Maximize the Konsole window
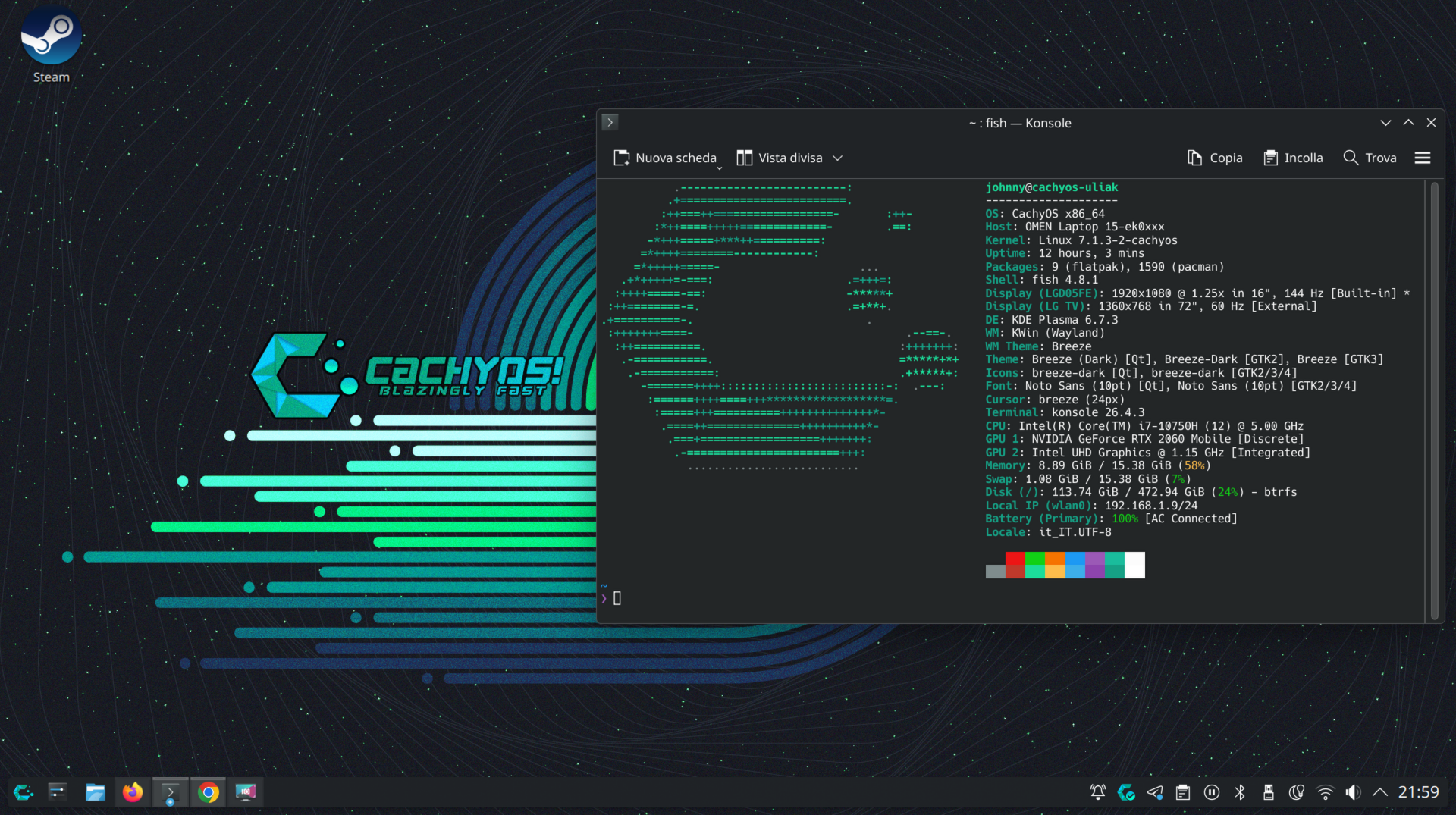 coord(1408,123)
